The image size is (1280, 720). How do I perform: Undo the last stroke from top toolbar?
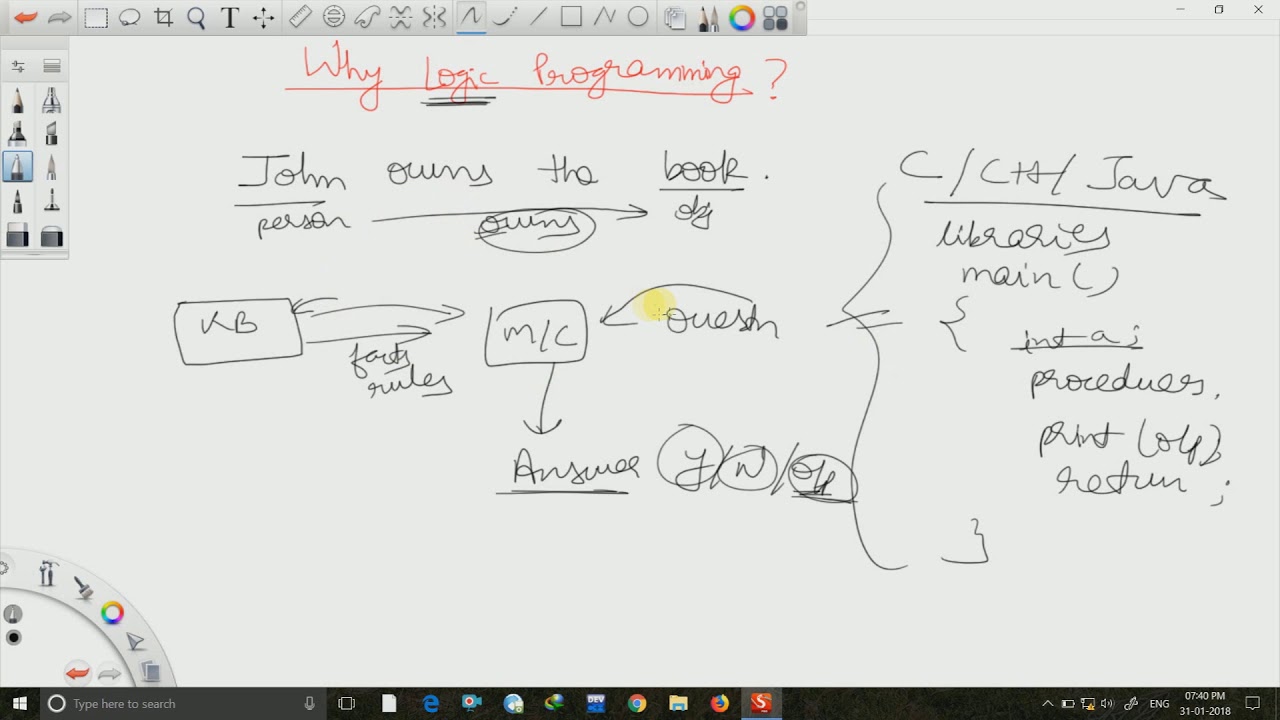click(x=26, y=18)
